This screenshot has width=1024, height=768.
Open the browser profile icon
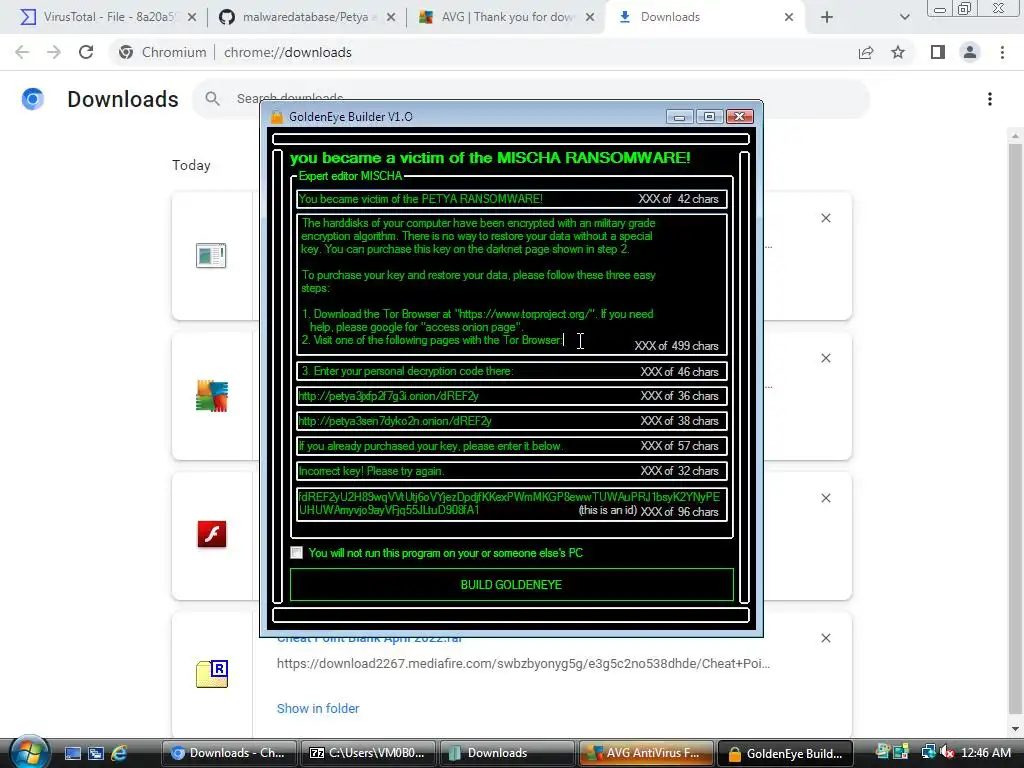[x=970, y=52]
